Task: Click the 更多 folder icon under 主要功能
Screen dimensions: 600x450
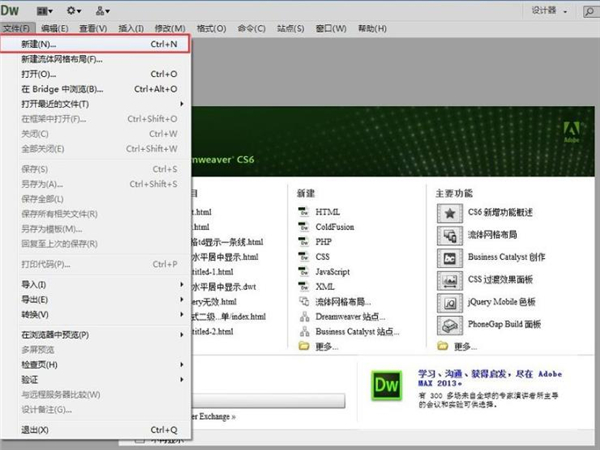Action: click(442, 346)
